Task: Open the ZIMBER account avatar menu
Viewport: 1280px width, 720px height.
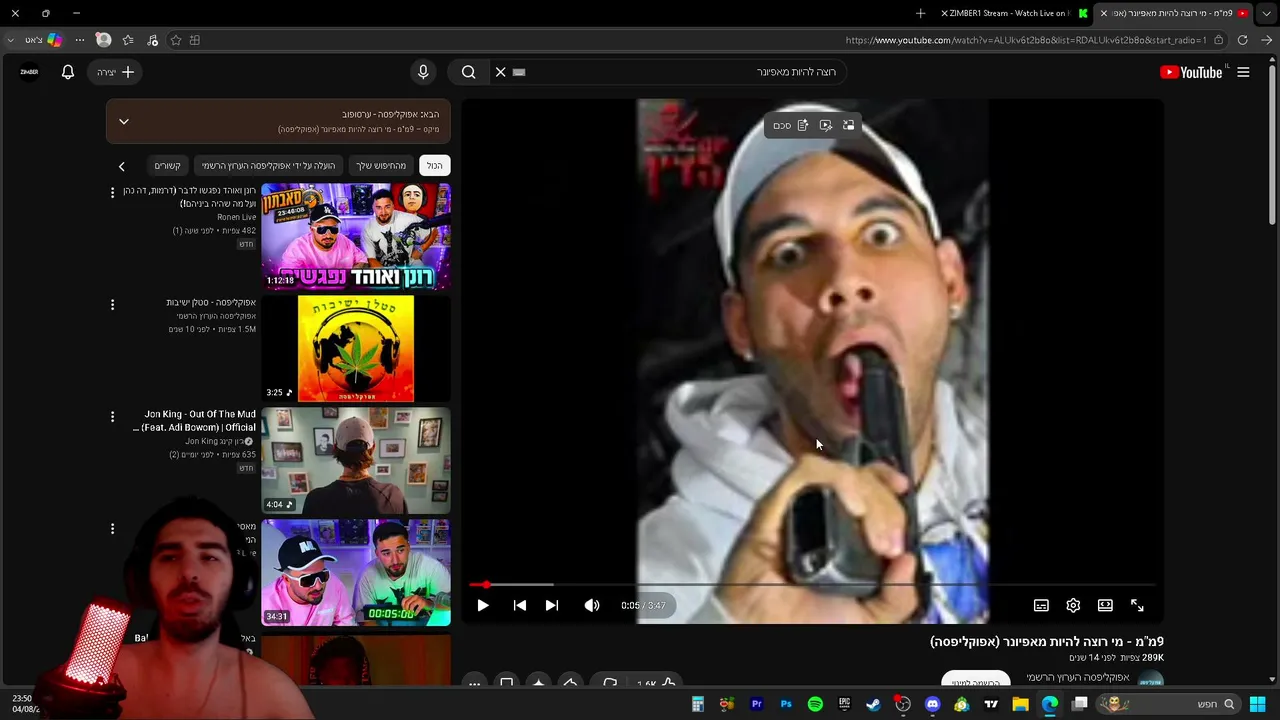Action: [x=29, y=72]
